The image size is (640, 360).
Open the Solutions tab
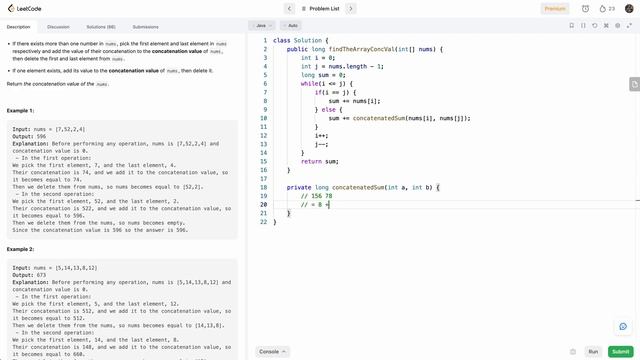point(101,27)
